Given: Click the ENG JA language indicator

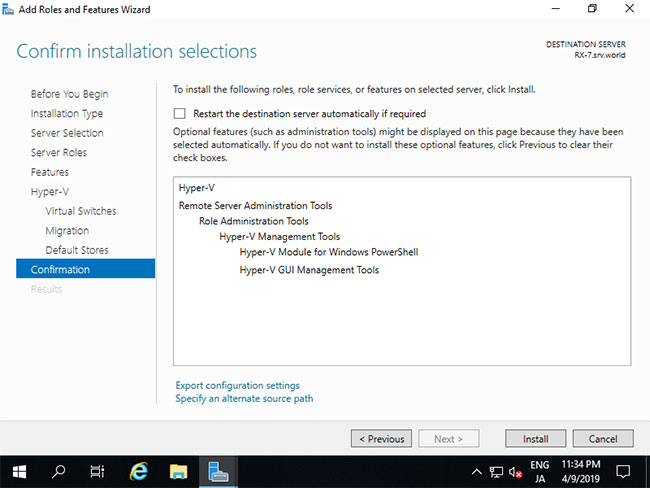Looking at the screenshot, I should coord(540,471).
